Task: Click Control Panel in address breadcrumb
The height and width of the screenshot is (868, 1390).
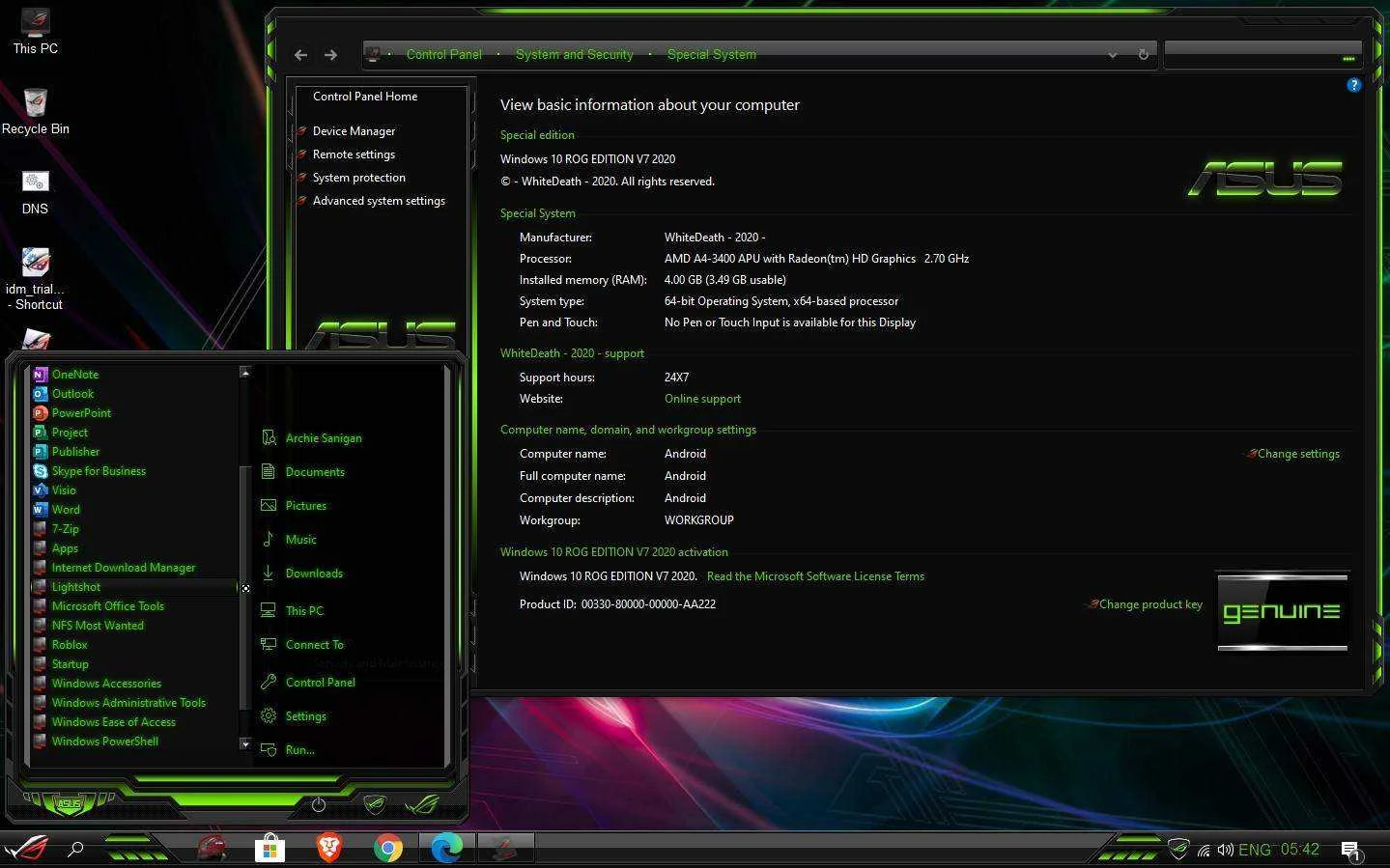Action: pos(443,55)
